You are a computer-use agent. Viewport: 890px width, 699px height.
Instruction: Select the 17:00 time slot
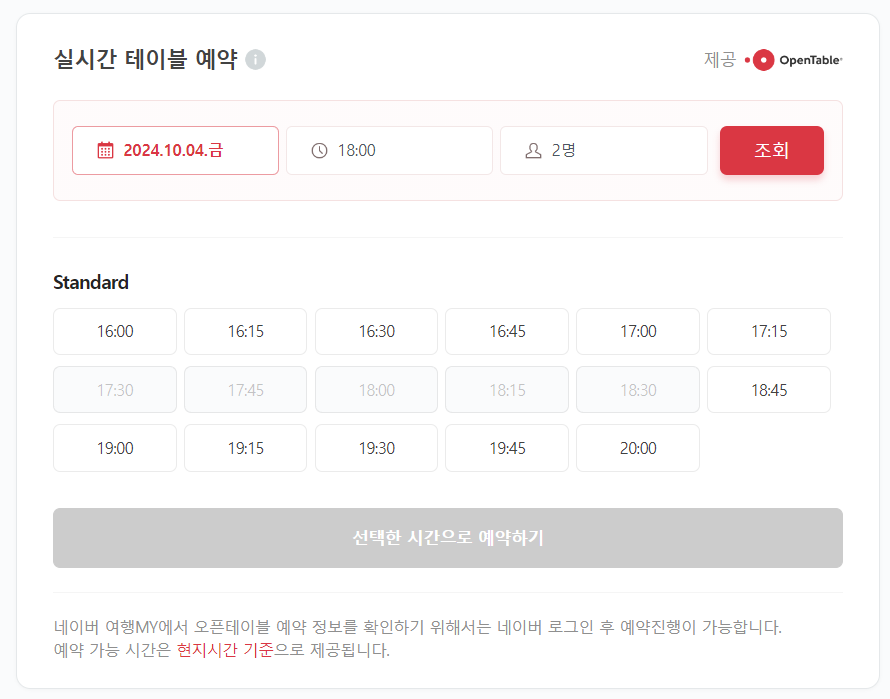click(638, 332)
